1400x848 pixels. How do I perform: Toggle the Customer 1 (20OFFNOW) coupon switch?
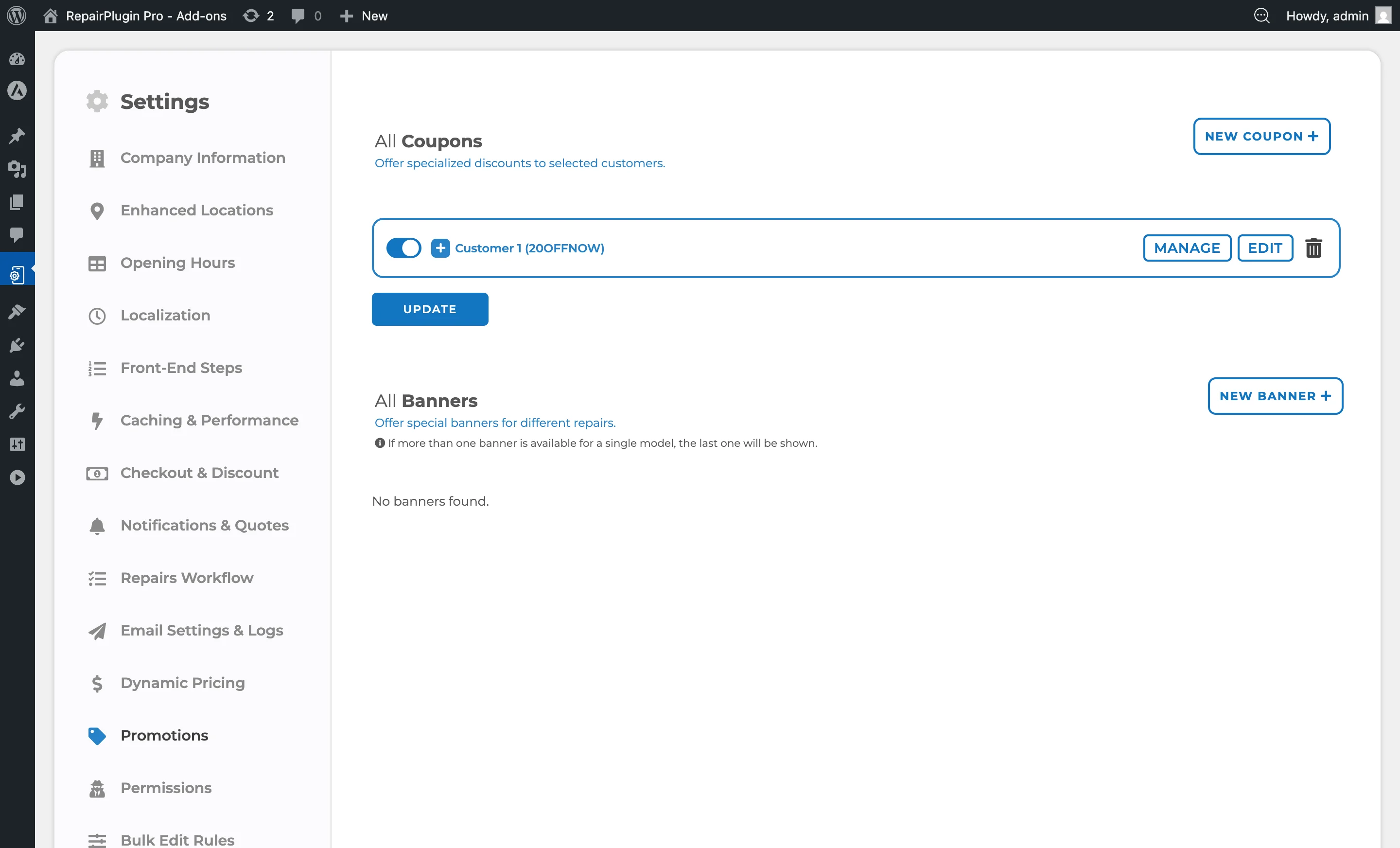click(x=403, y=248)
